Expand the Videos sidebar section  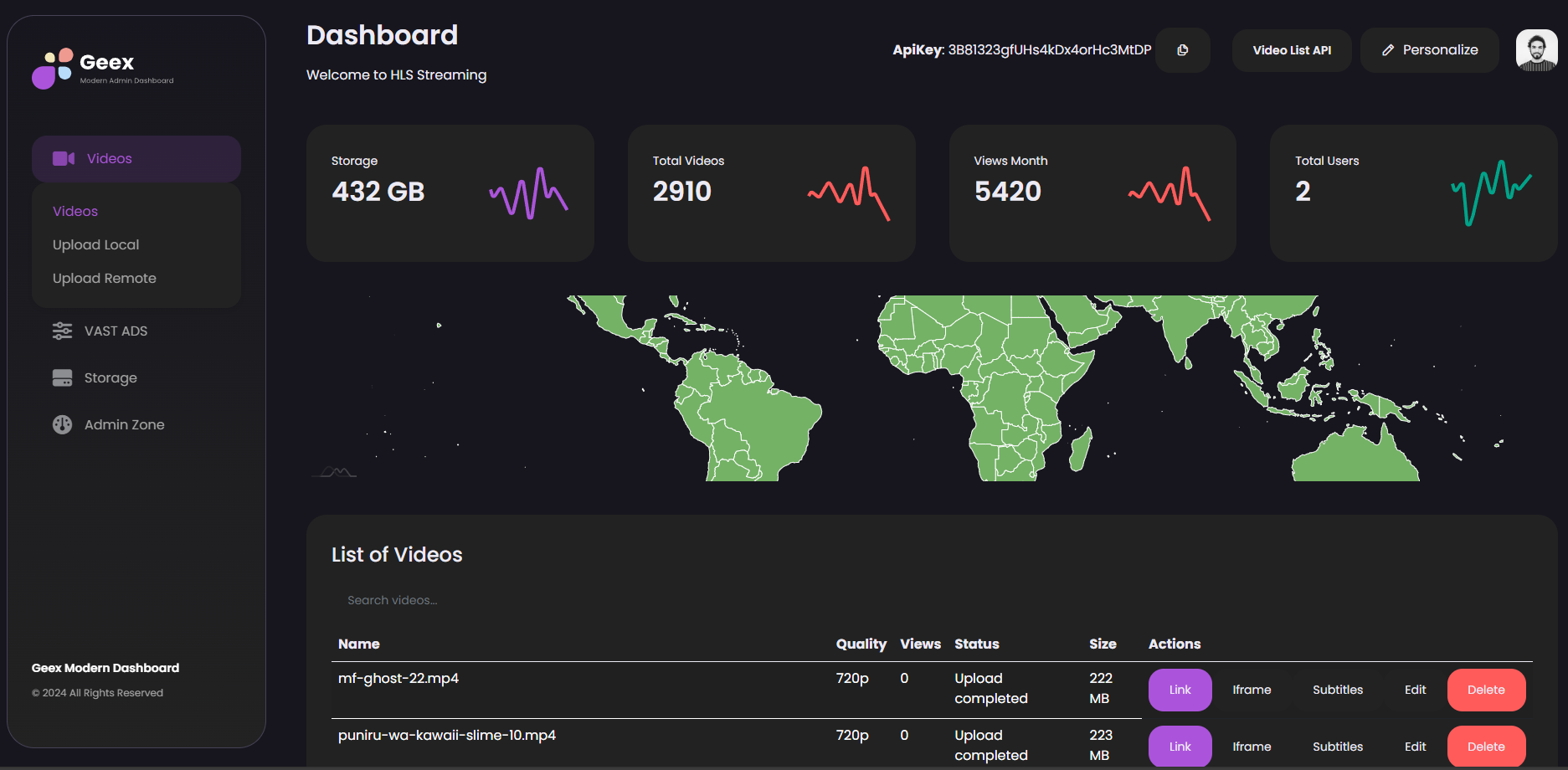click(136, 158)
